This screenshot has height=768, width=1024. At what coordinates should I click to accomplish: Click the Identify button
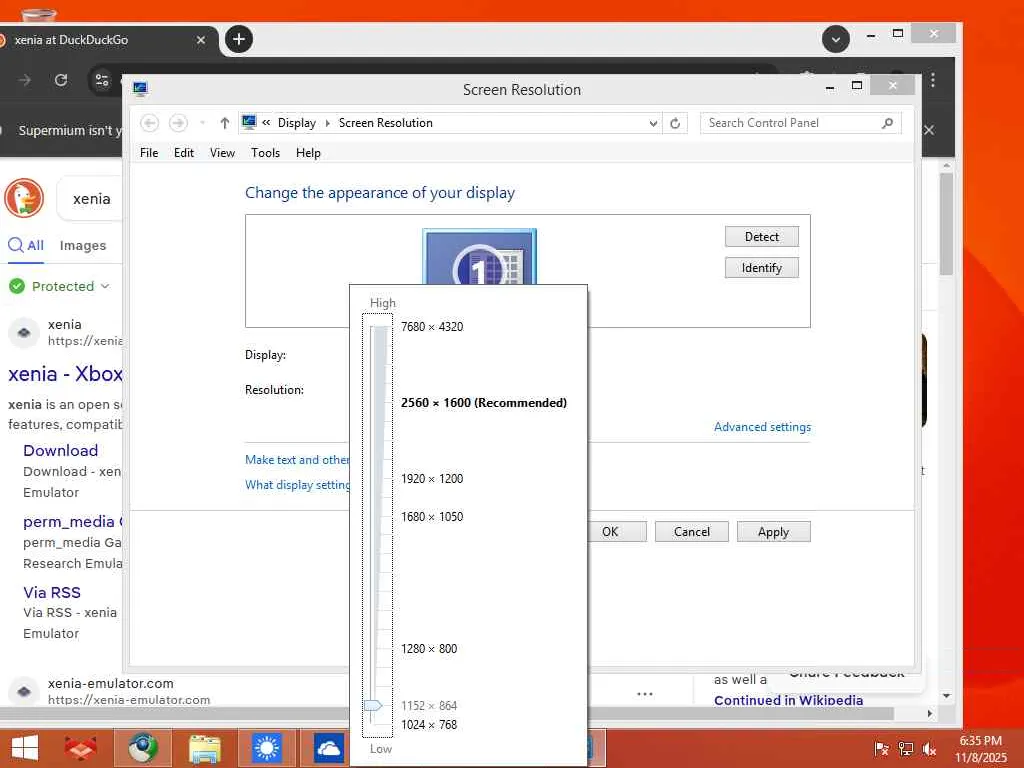[x=761, y=268]
